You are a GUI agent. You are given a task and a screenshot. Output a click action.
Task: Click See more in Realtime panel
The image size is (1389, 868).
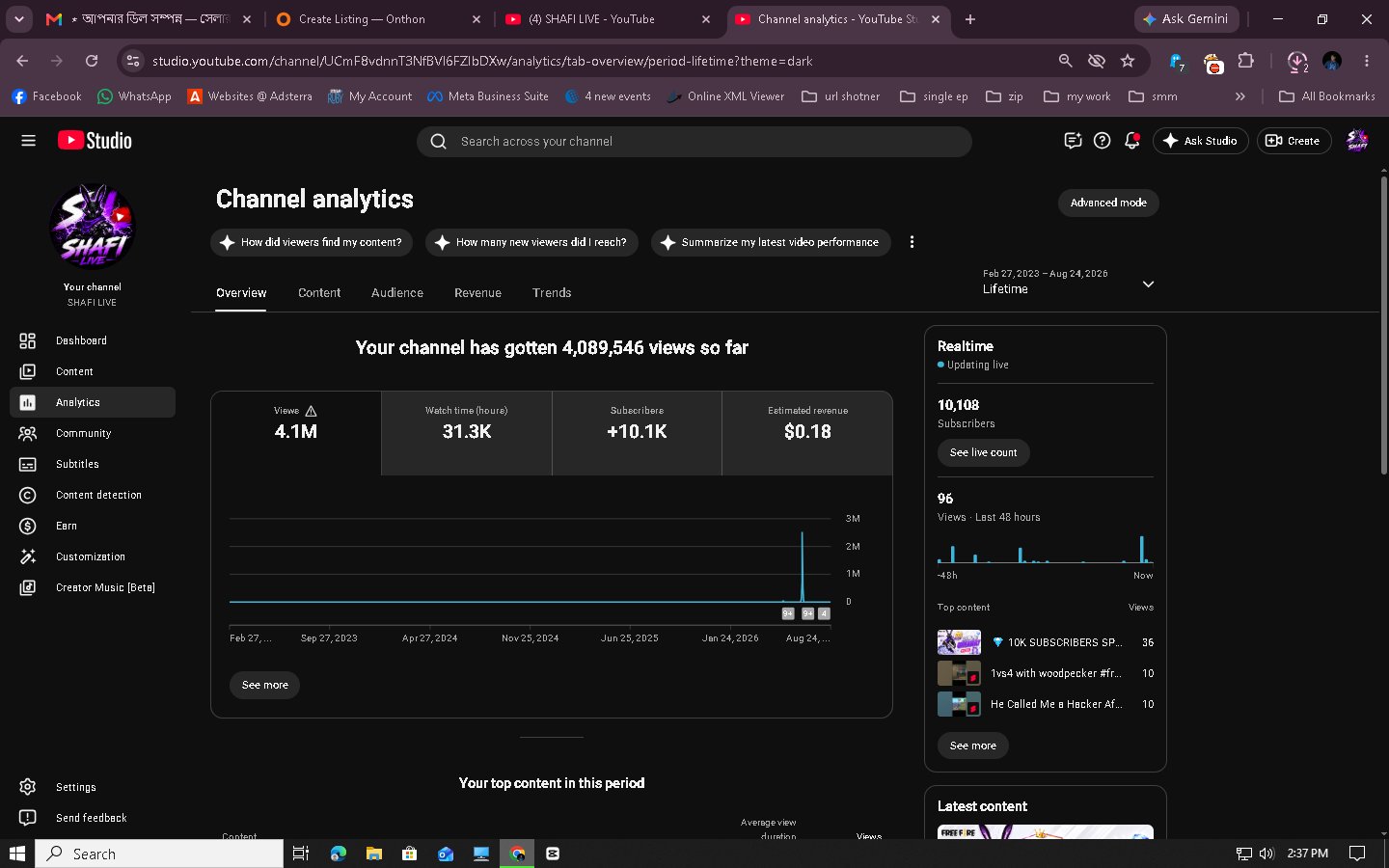tap(972, 746)
